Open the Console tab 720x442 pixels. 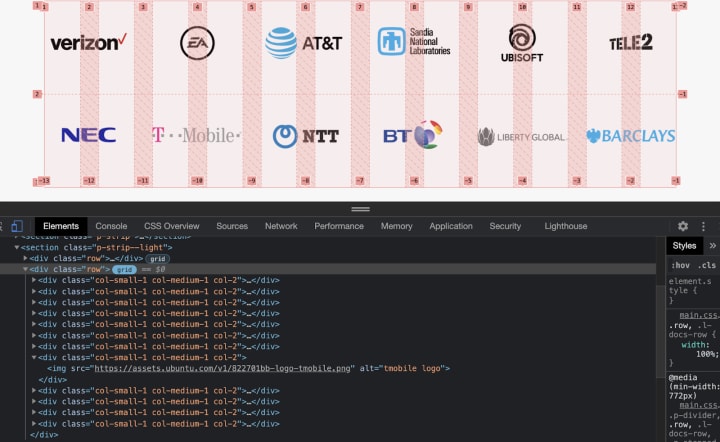pyautogui.click(x=111, y=226)
